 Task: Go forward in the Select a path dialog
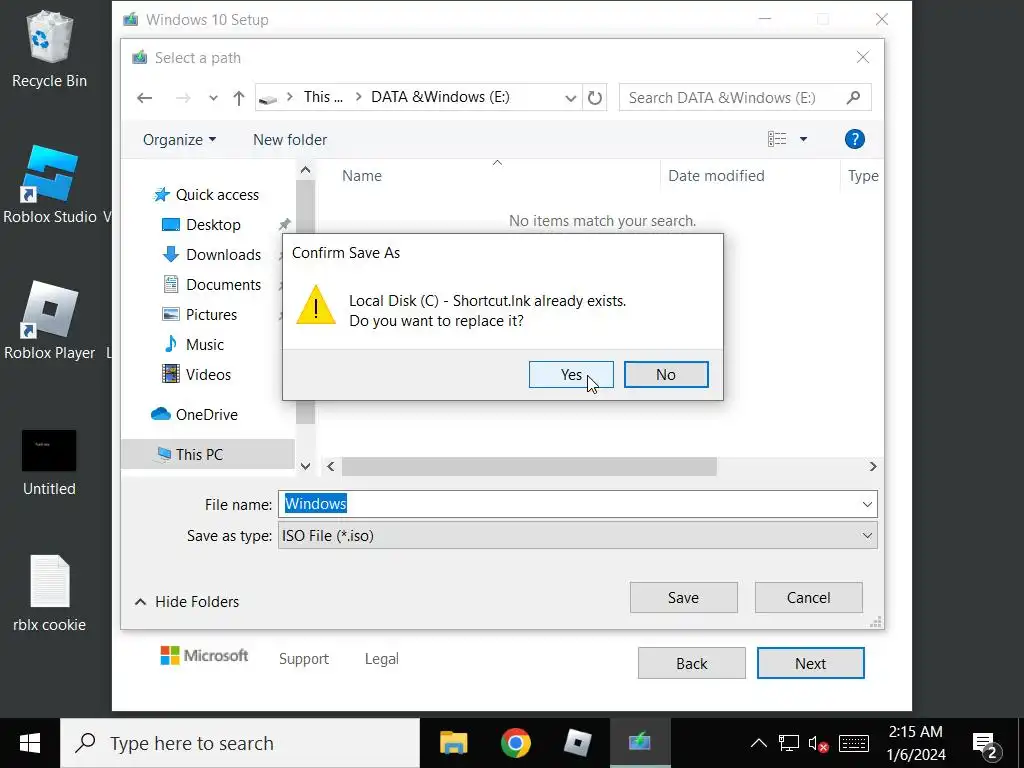(184, 98)
